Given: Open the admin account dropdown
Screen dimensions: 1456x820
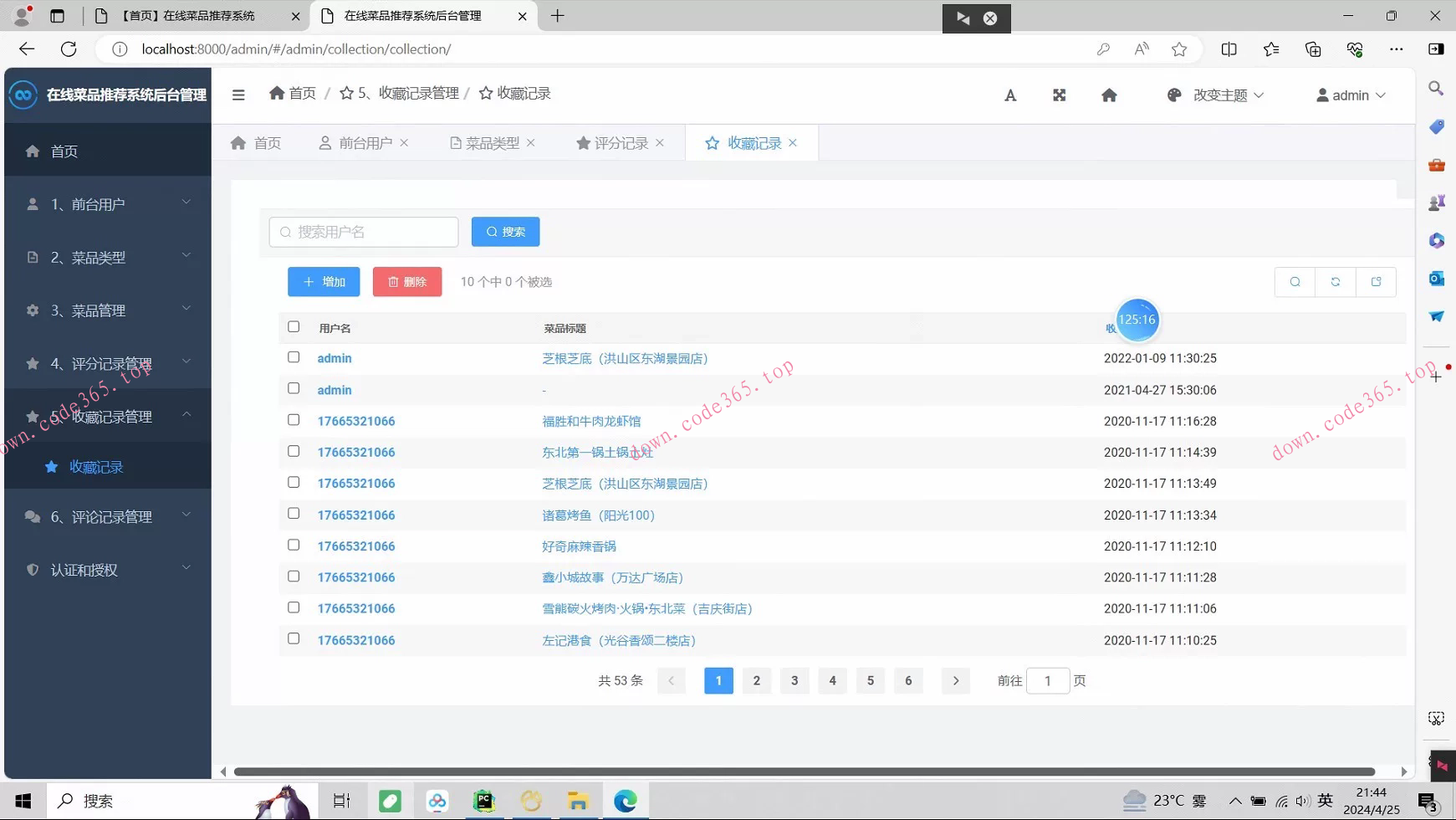Looking at the screenshot, I should tap(1348, 95).
